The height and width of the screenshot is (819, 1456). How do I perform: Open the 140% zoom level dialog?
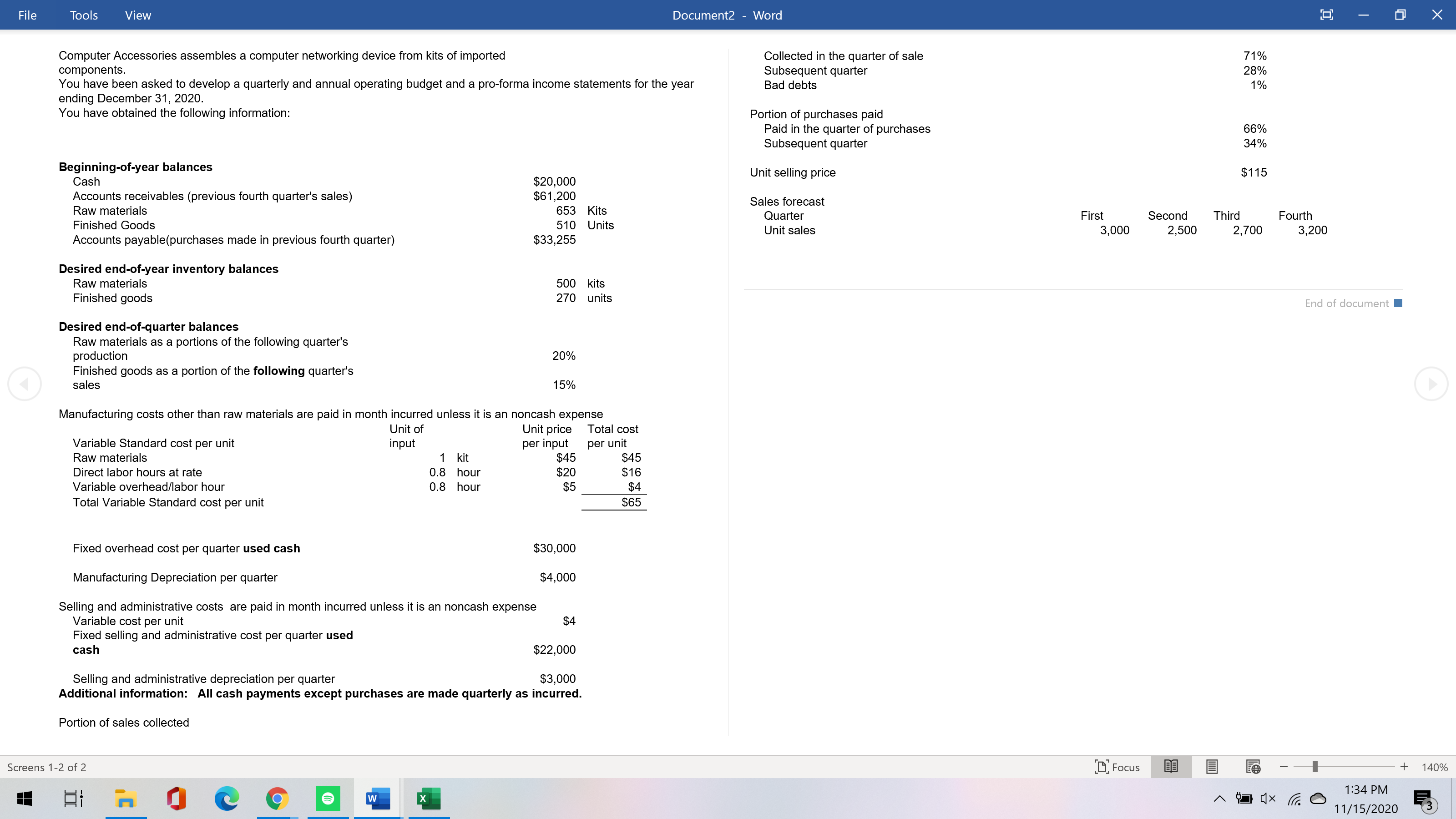(x=1434, y=767)
